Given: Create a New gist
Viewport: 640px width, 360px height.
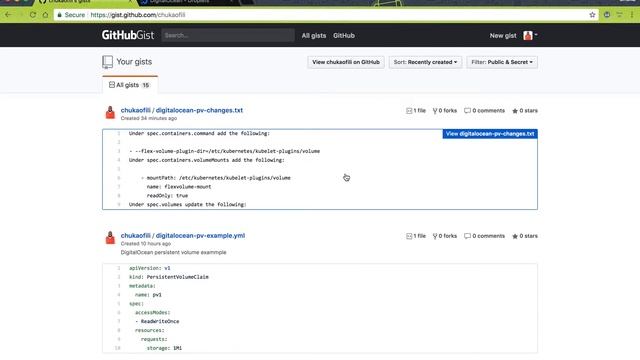Looking at the screenshot, I should pos(503,36).
